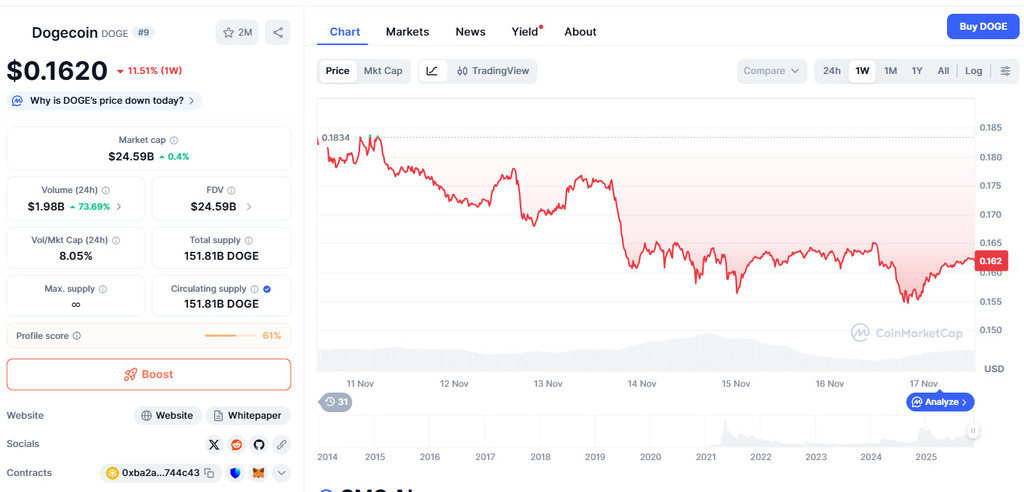Expand more contracts chevron

281,473
